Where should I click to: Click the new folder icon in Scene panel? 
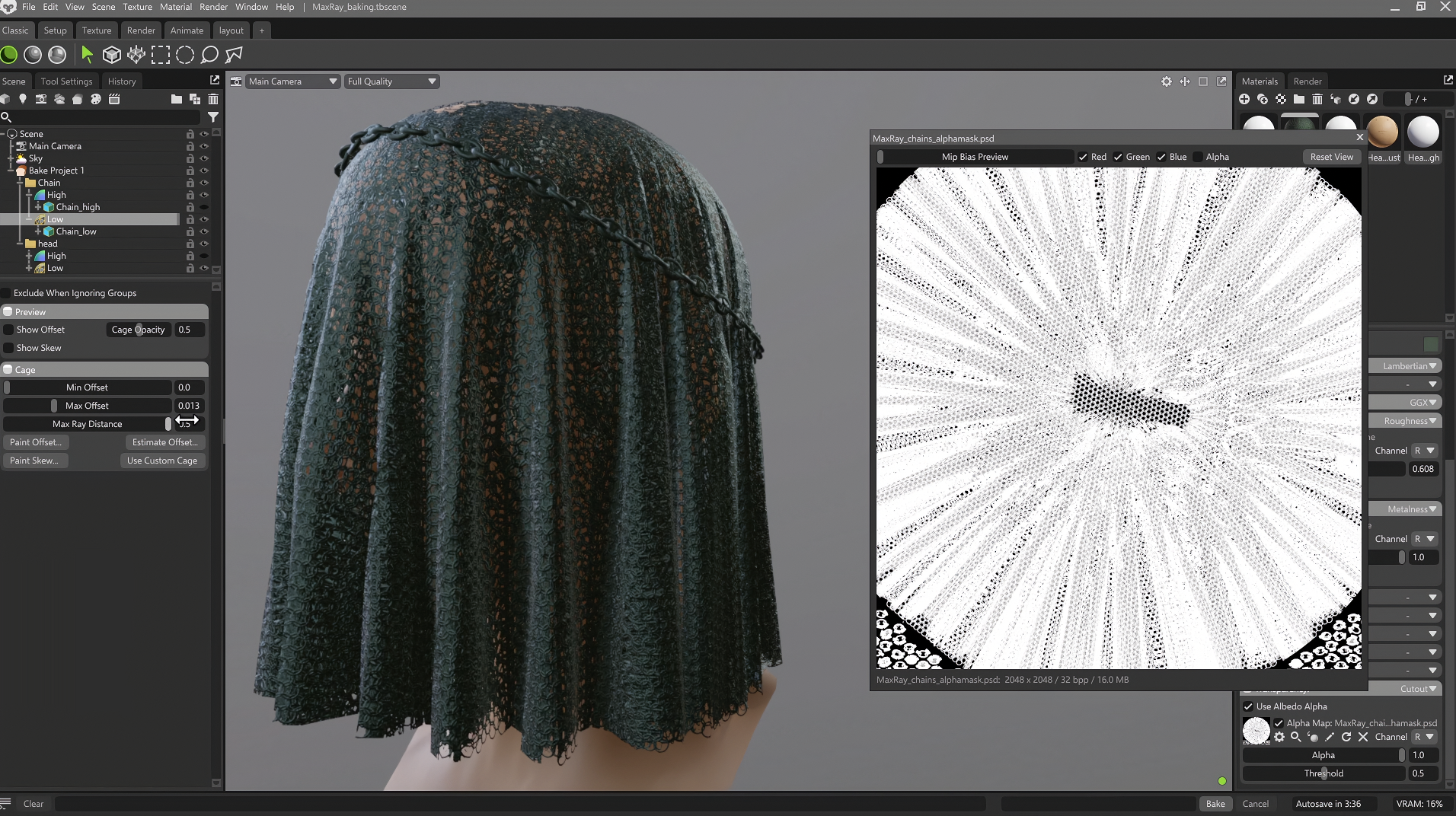pyautogui.click(x=177, y=99)
